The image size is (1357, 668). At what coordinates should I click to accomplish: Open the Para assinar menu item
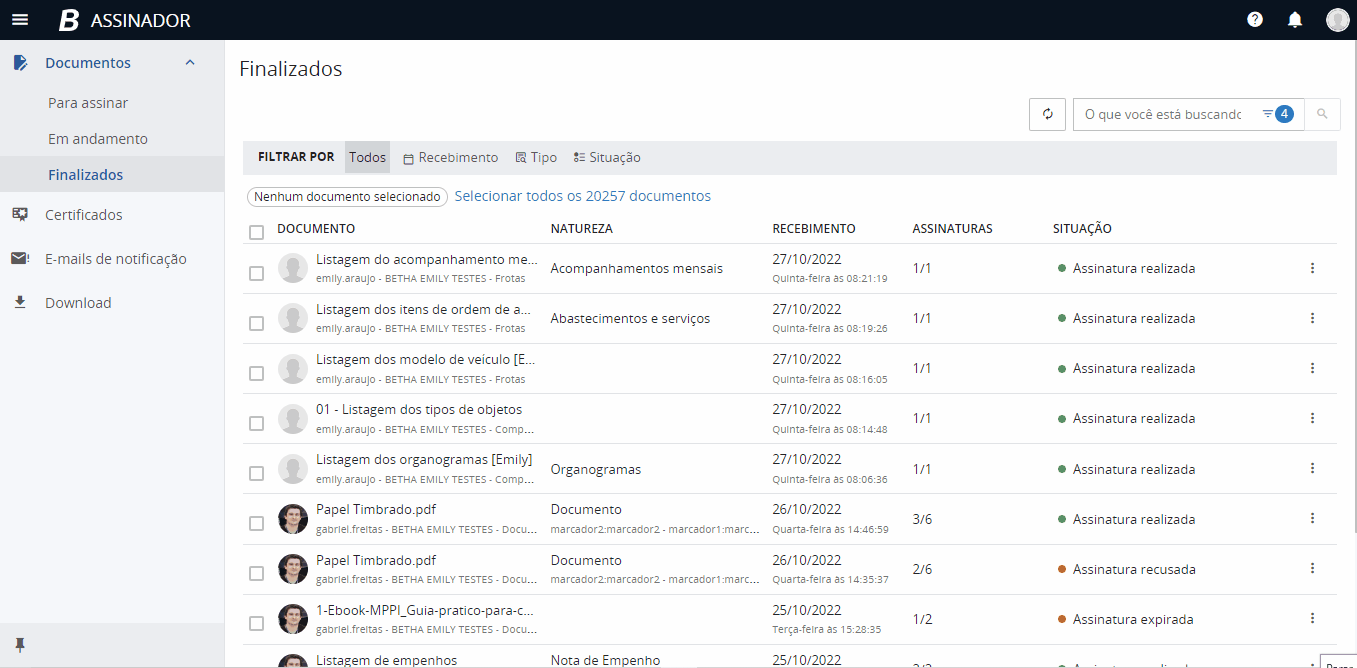88,103
